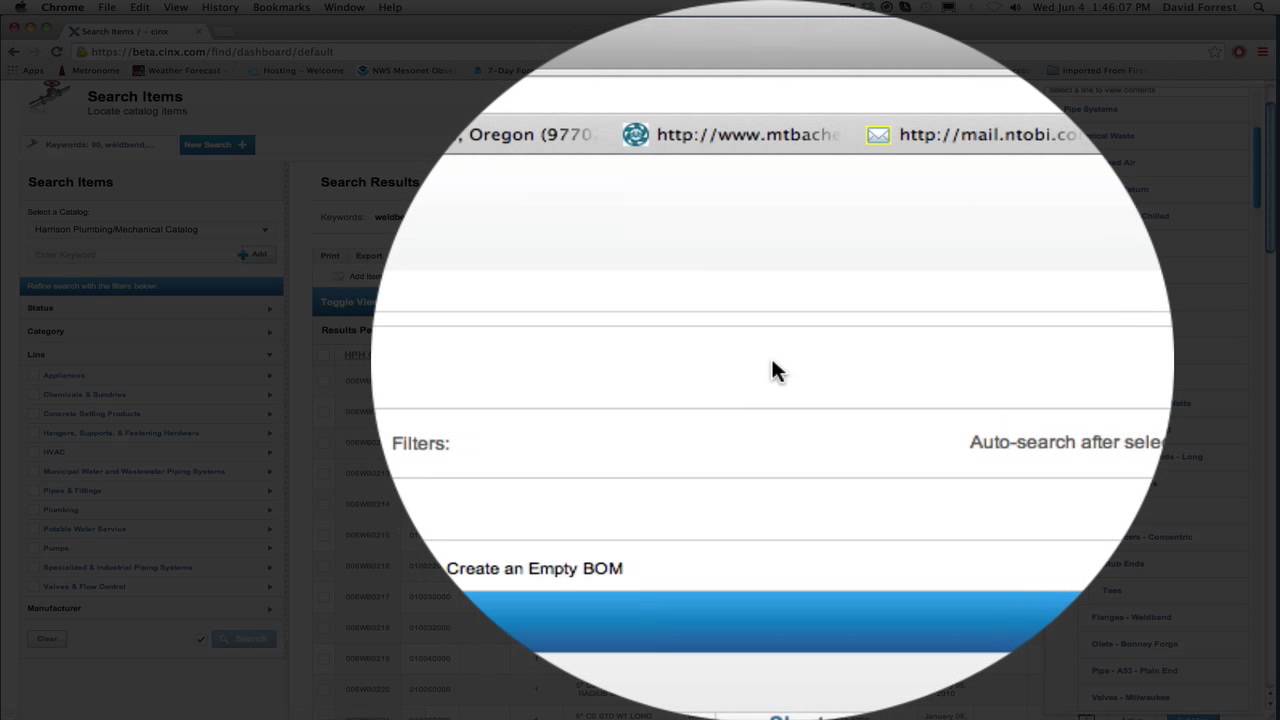Select Olets - Bonney Forge in the right panel

1135,644
